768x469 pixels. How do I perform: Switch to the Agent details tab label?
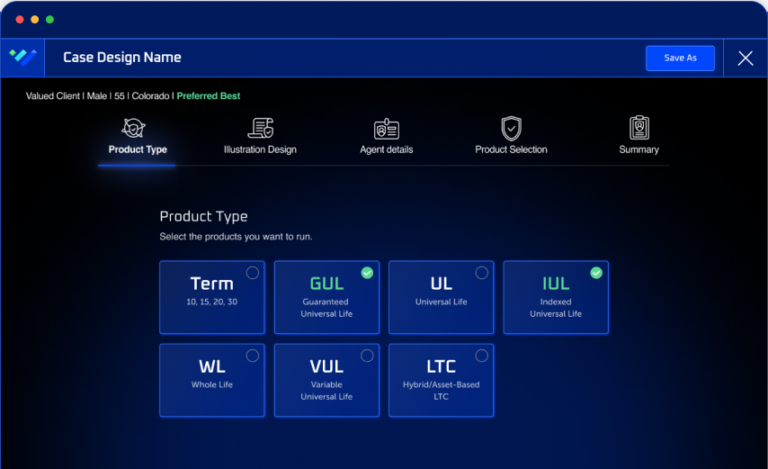pos(386,150)
